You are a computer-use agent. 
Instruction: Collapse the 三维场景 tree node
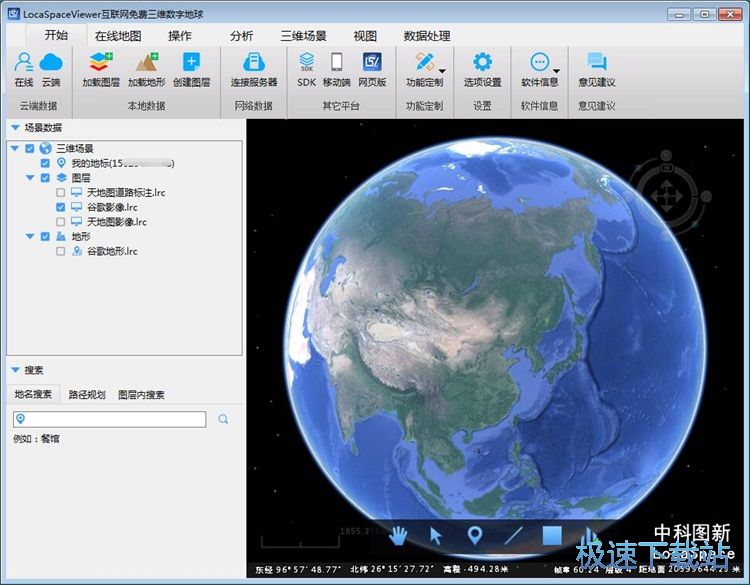pos(15,148)
